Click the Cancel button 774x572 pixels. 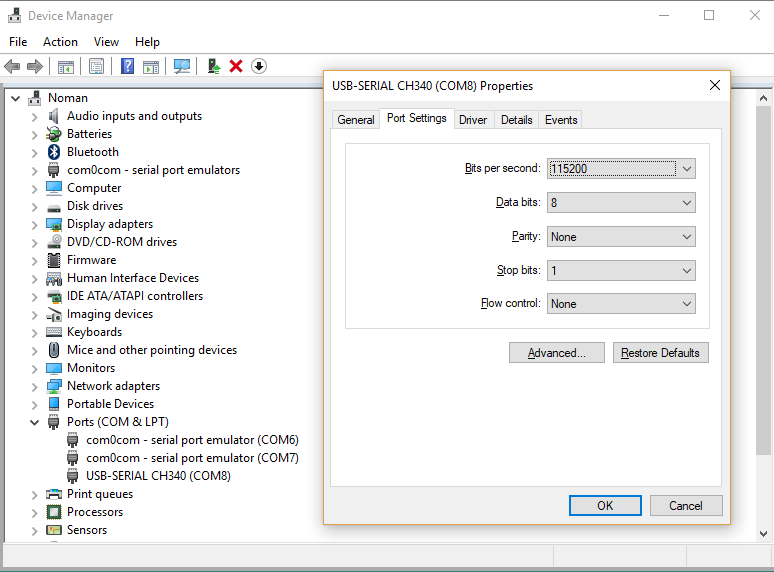(686, 506)
